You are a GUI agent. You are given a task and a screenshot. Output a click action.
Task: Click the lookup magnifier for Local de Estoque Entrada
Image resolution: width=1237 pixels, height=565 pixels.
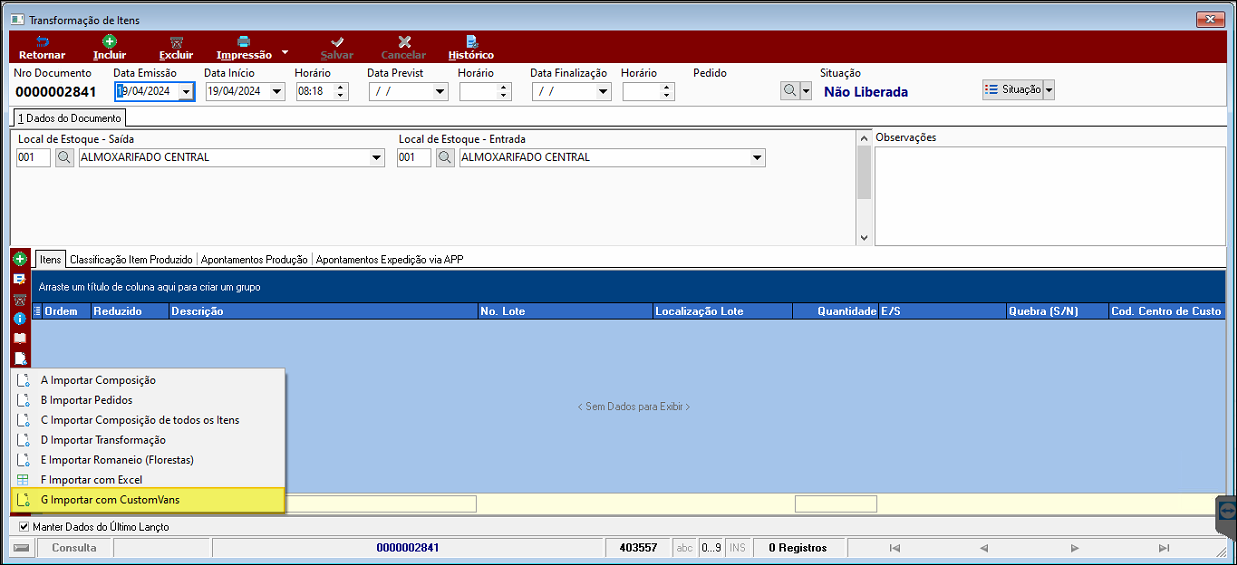445,157
